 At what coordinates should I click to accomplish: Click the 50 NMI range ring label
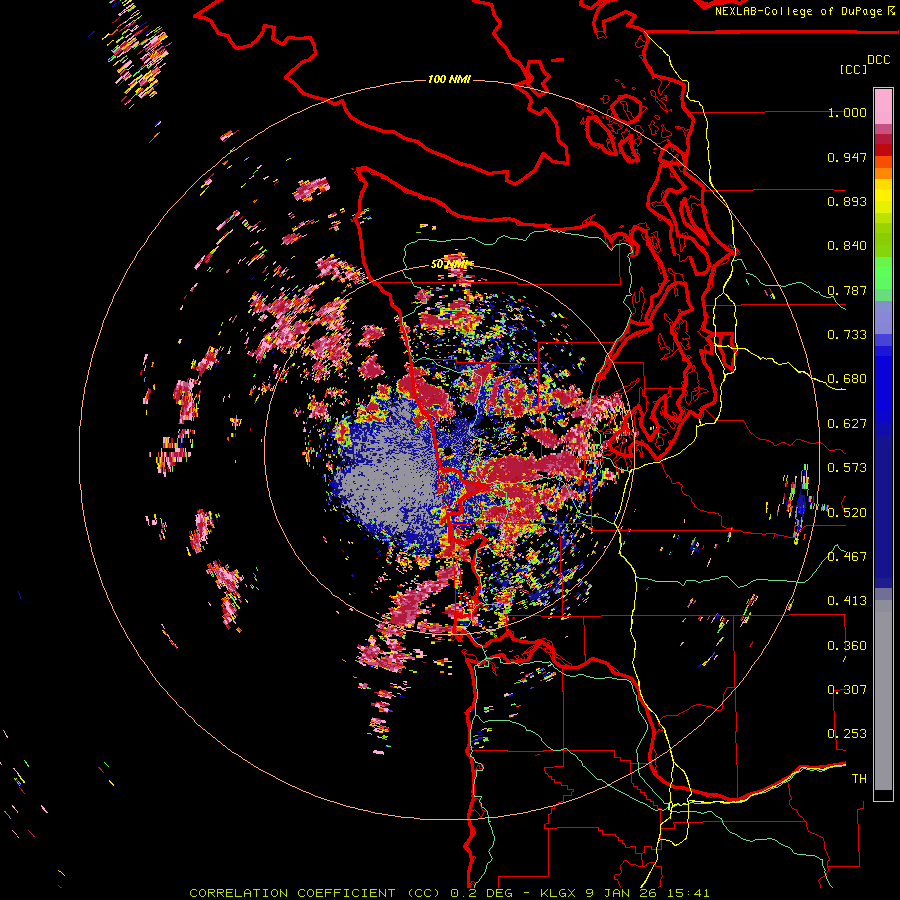[452, 264]
